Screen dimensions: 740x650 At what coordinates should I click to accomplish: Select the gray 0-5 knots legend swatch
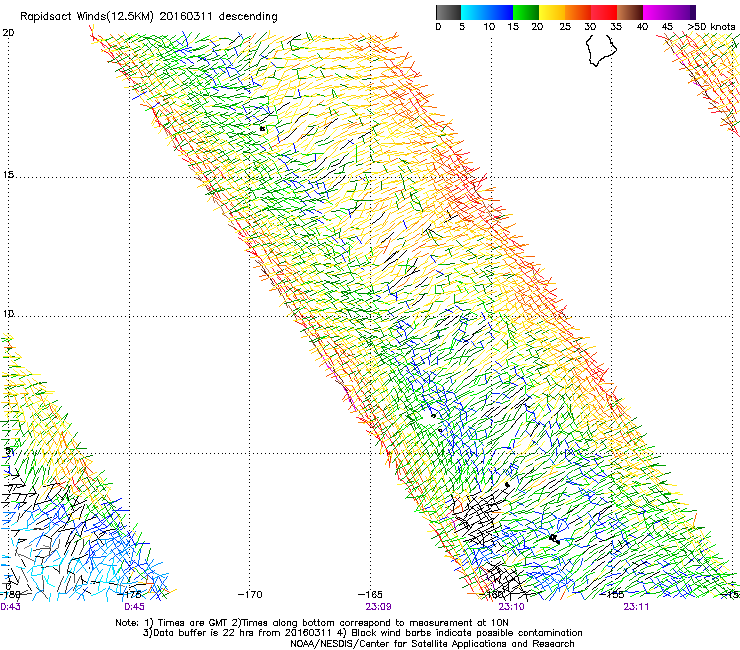click(x=448, y=12)
